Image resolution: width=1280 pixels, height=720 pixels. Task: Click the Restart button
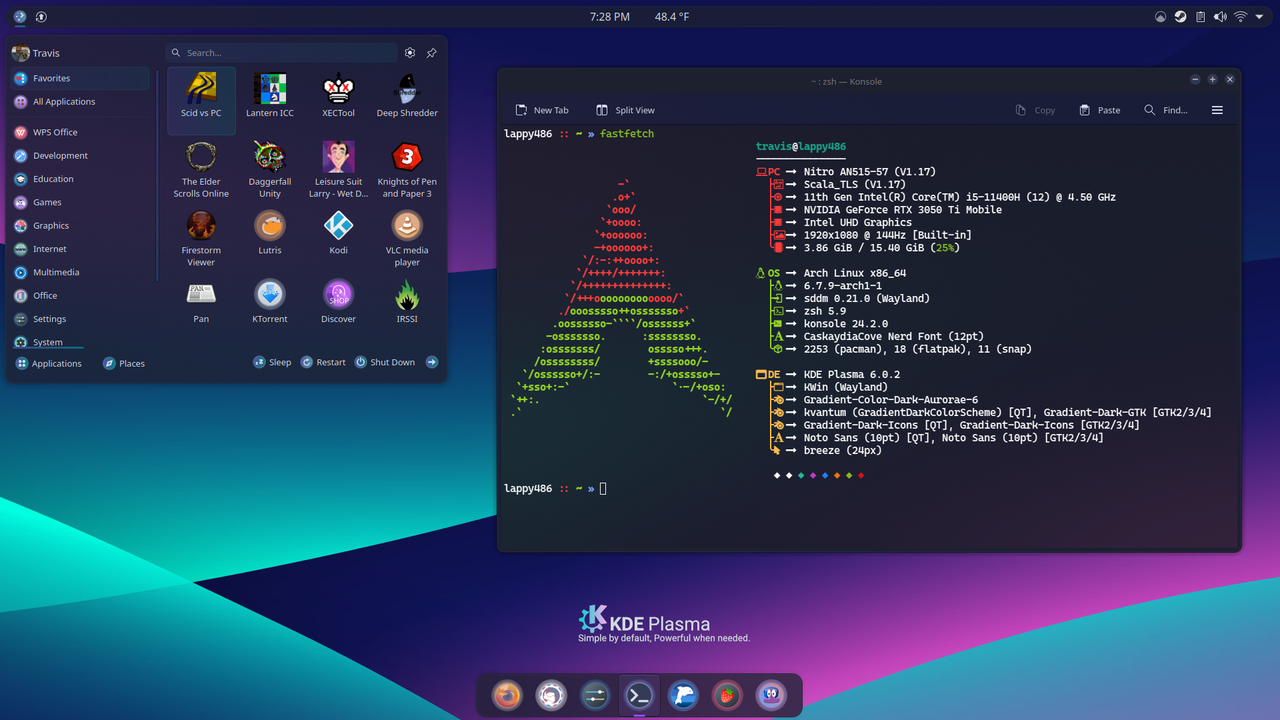click(323, 362)
